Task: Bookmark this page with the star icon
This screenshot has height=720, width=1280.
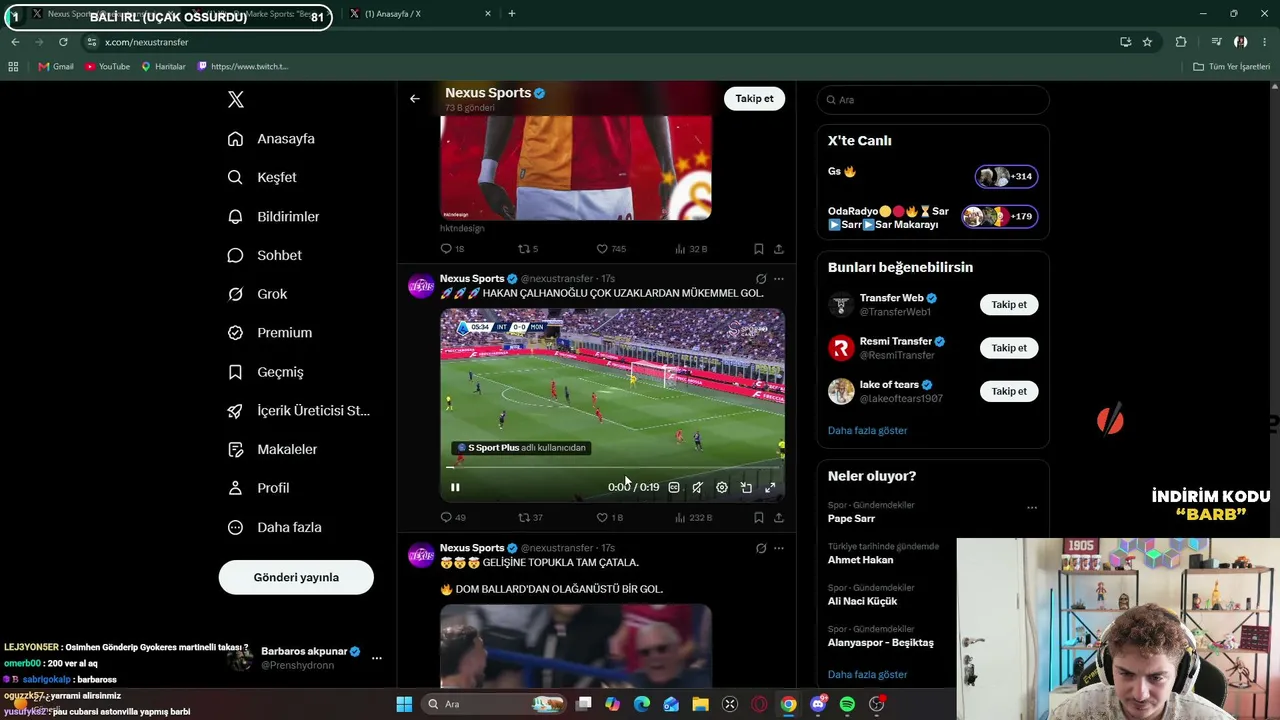Action: click(x=1147, y=42)
